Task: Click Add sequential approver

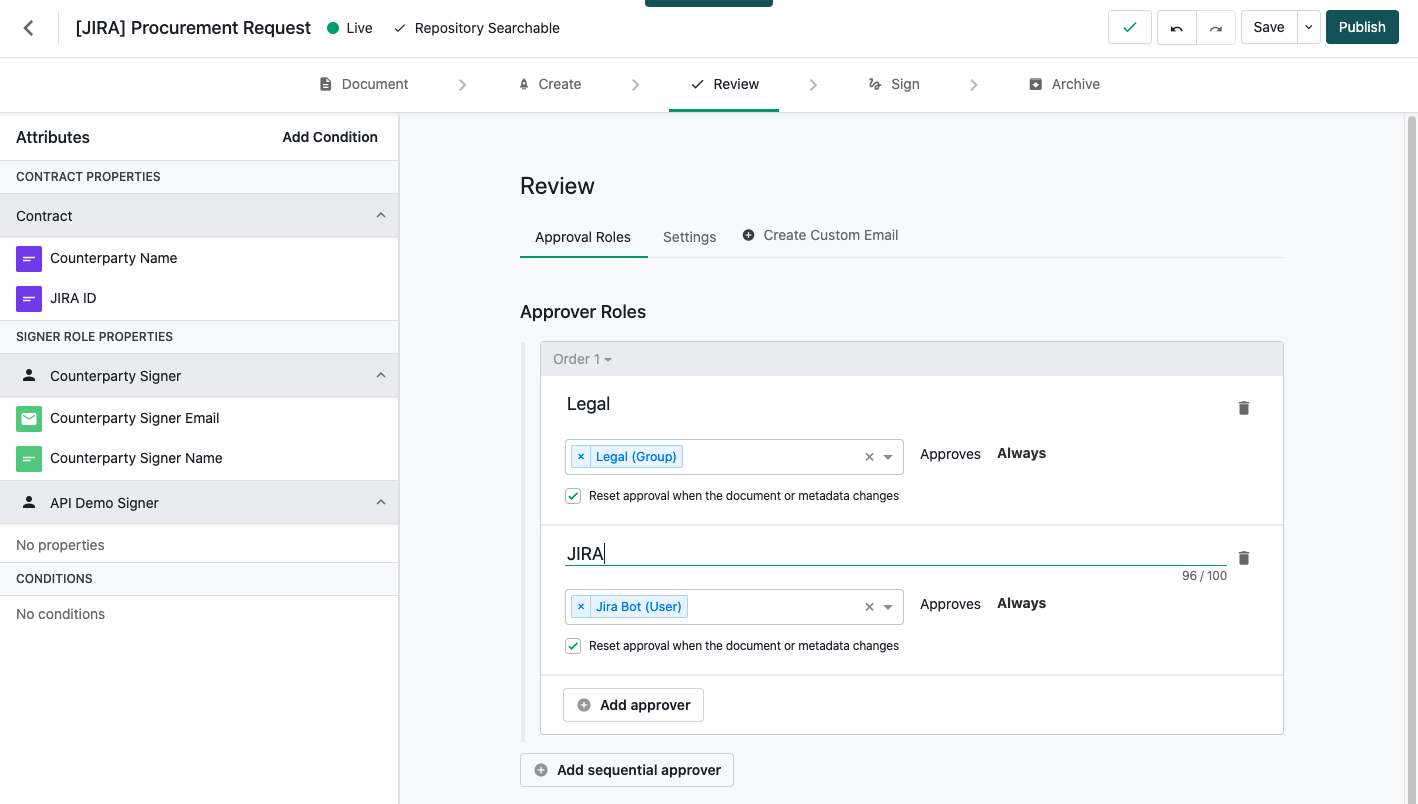Action: coord(627,770)
